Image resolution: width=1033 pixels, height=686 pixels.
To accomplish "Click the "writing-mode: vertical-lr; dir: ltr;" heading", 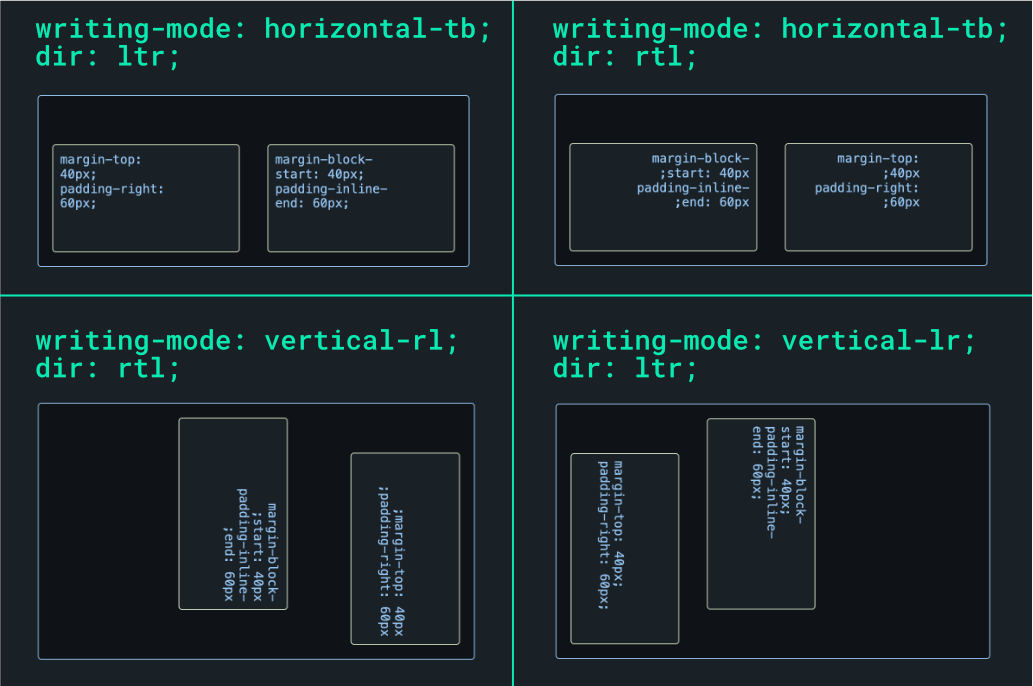I will click(764, 340).
